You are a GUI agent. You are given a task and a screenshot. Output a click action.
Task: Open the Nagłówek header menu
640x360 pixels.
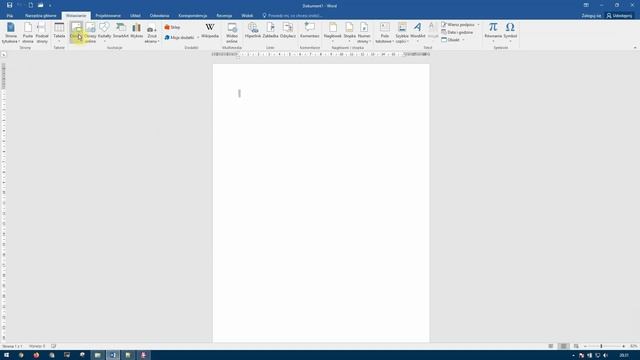tap(333, 32)
